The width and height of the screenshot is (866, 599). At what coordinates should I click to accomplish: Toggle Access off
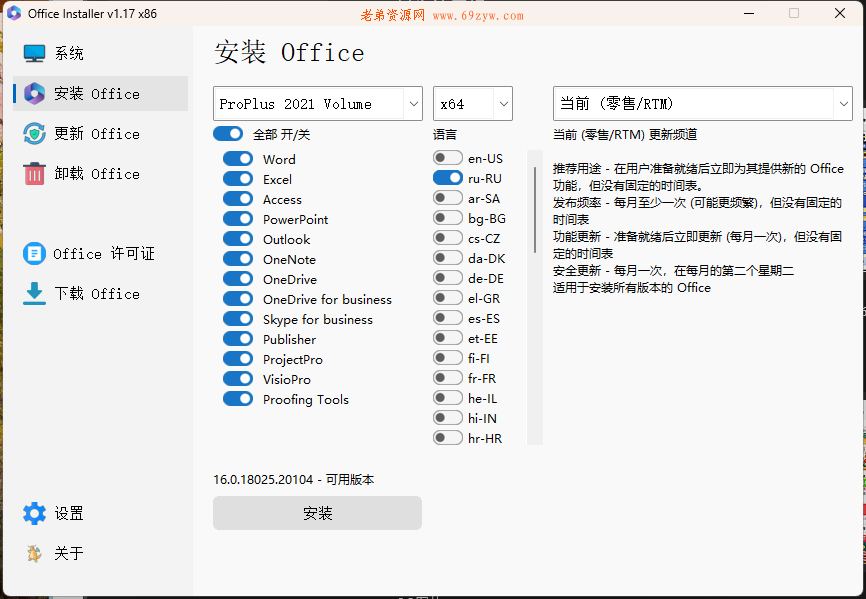[238, 199]
